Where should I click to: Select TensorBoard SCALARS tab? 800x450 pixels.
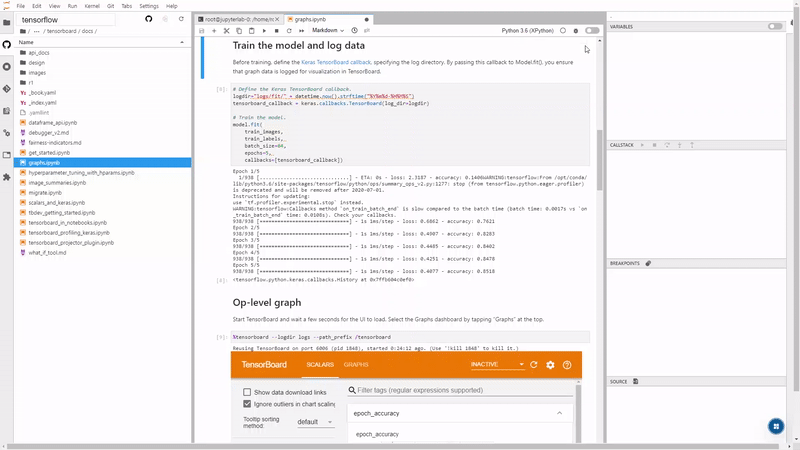click(x=320, y=365)
